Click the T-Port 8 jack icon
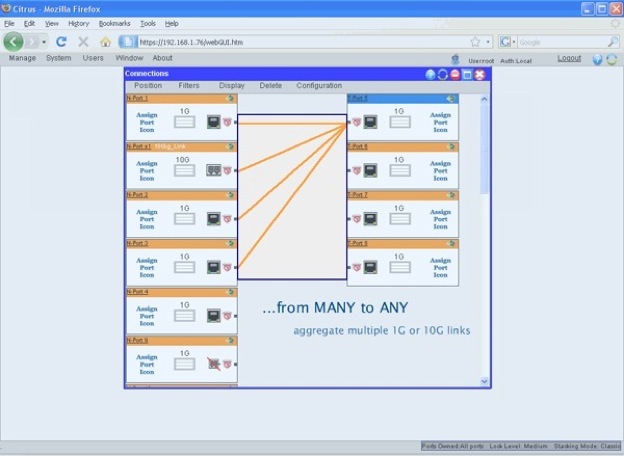This screenshot has height=456, width=624. [x=370, y=267]
